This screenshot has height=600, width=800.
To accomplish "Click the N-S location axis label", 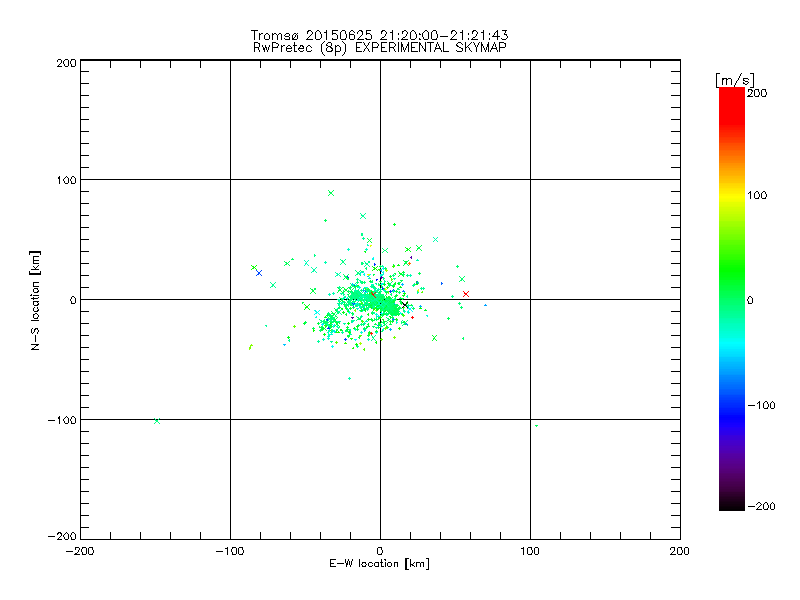I will click(x=36, y=299).
